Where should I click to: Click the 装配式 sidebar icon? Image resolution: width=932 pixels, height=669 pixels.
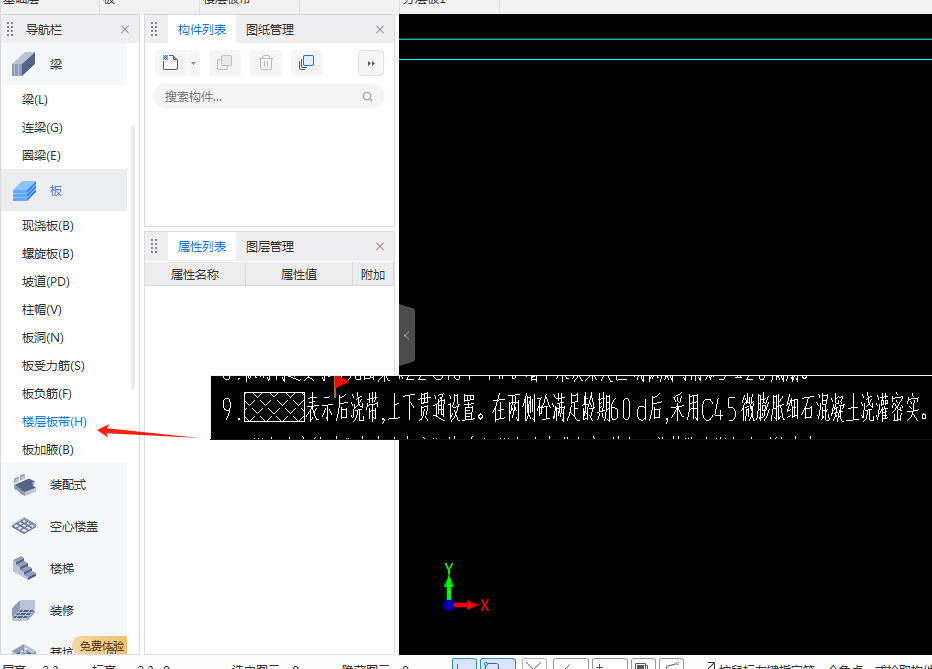point(24,485)
